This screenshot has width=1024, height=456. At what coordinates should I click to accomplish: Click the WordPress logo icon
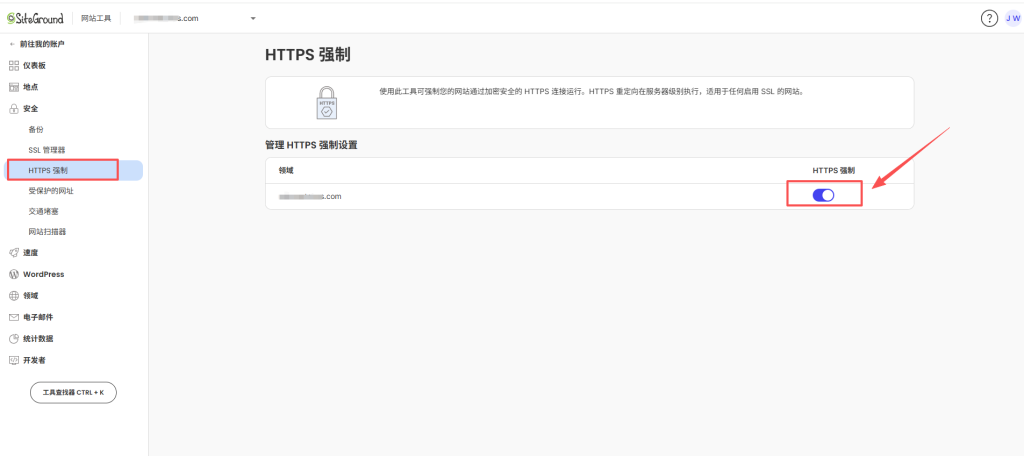(14, 274)
